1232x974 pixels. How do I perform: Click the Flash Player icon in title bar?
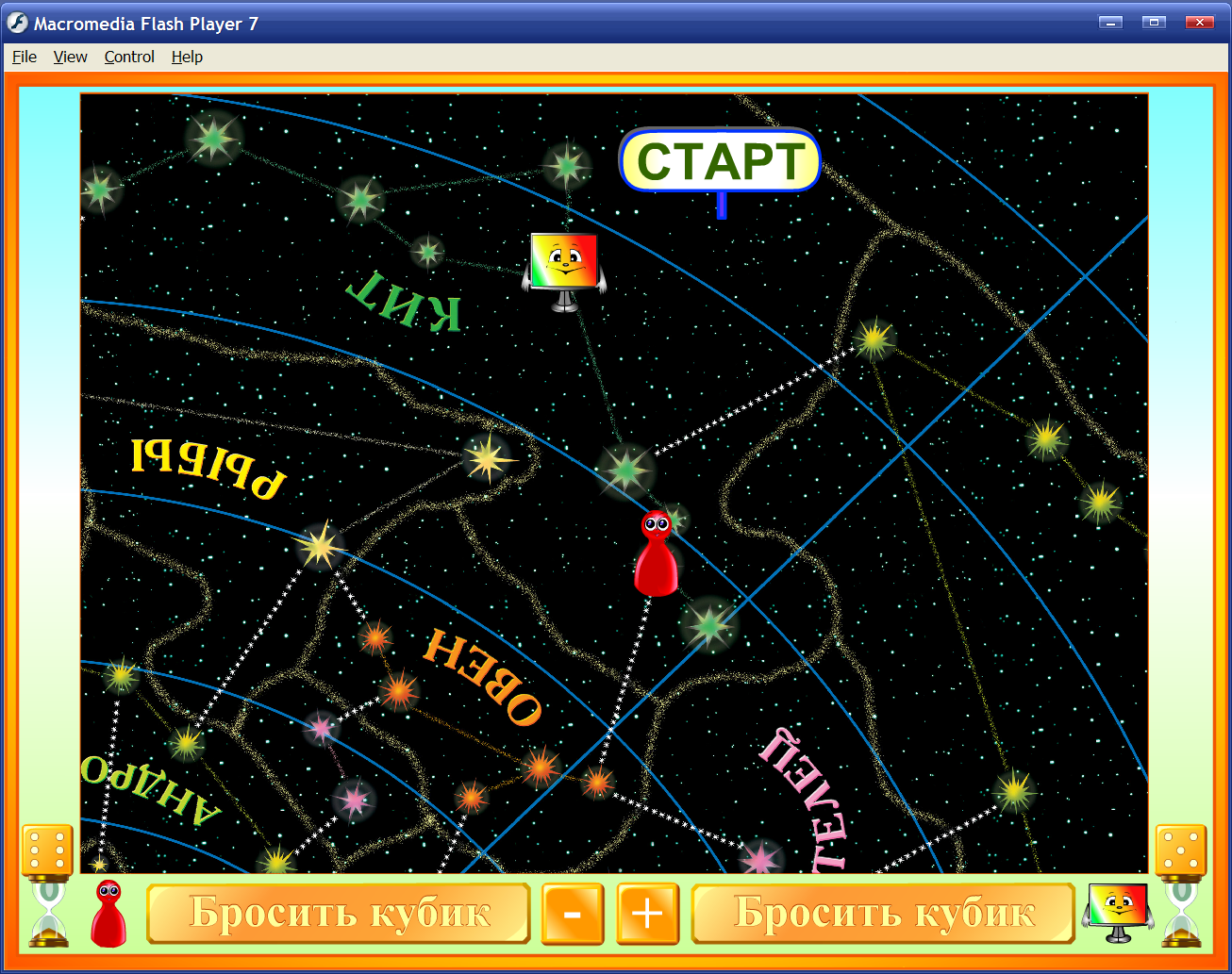click(17, 23)
